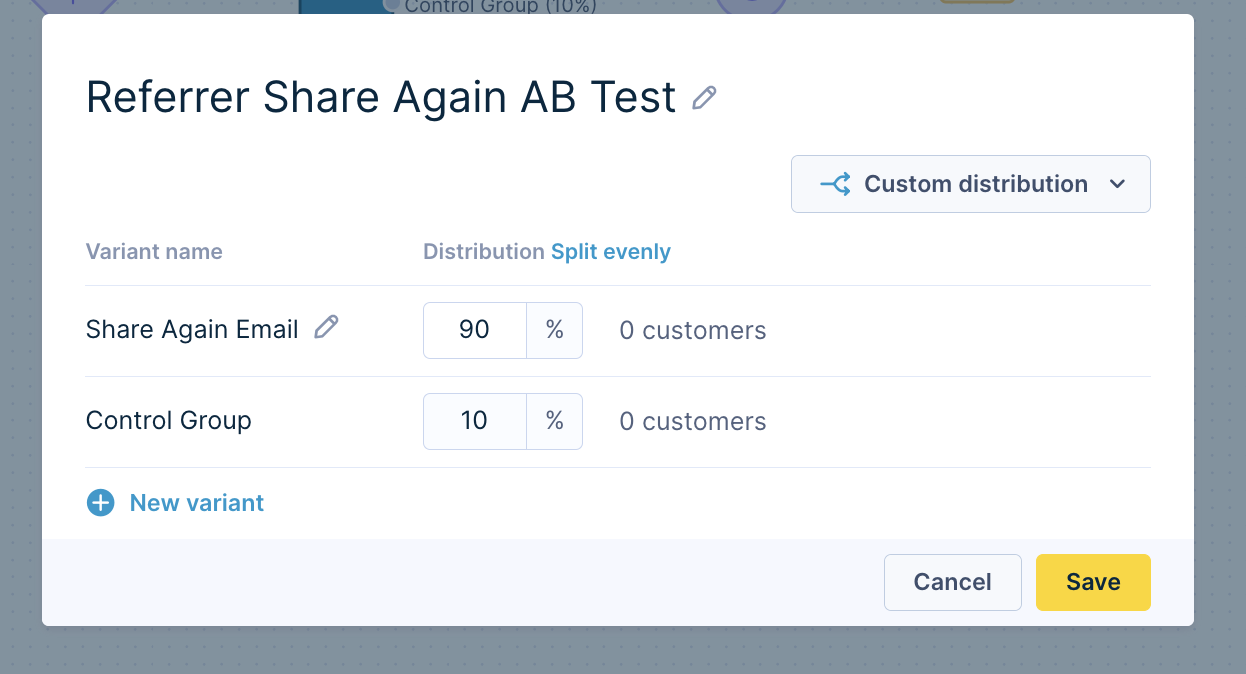Edit the AB test title
1246x674 pixels.
click(x=706, y=97)
